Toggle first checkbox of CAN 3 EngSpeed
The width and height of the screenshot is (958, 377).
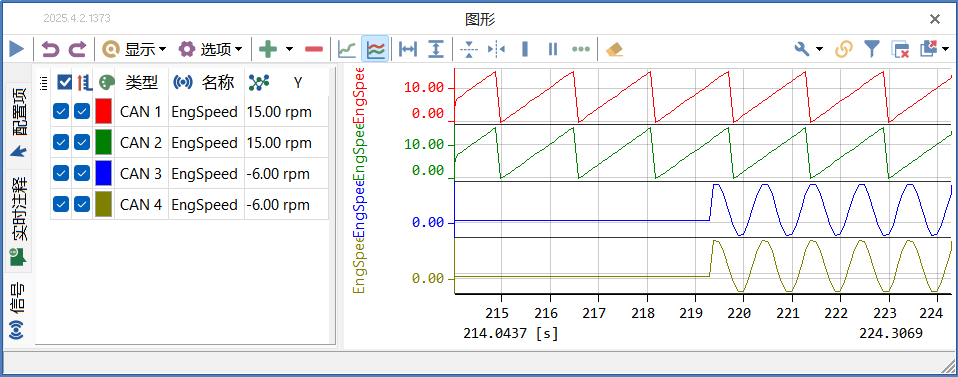point(60,174)
